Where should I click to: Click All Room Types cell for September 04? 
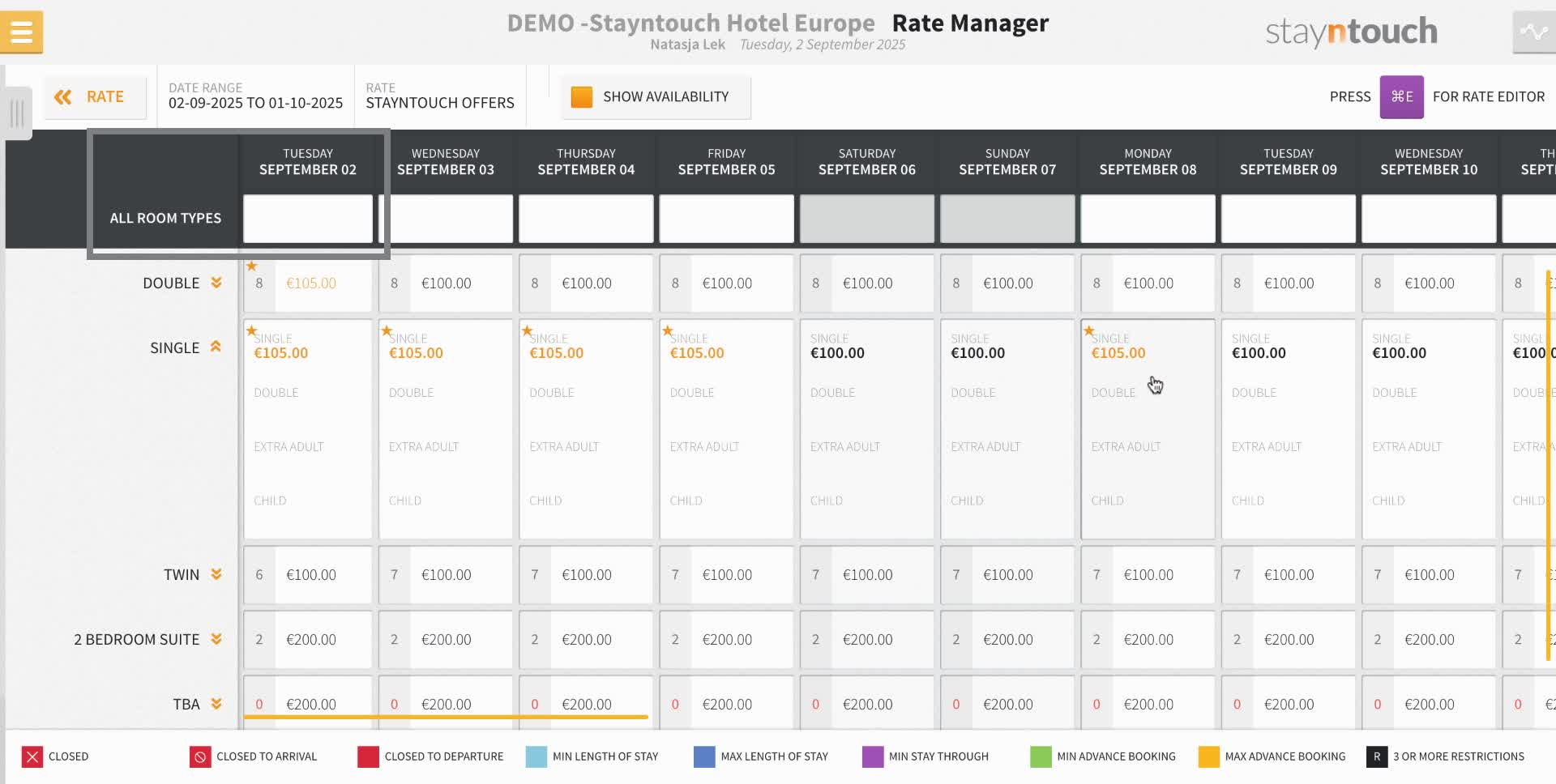click(x=586, y=218)
